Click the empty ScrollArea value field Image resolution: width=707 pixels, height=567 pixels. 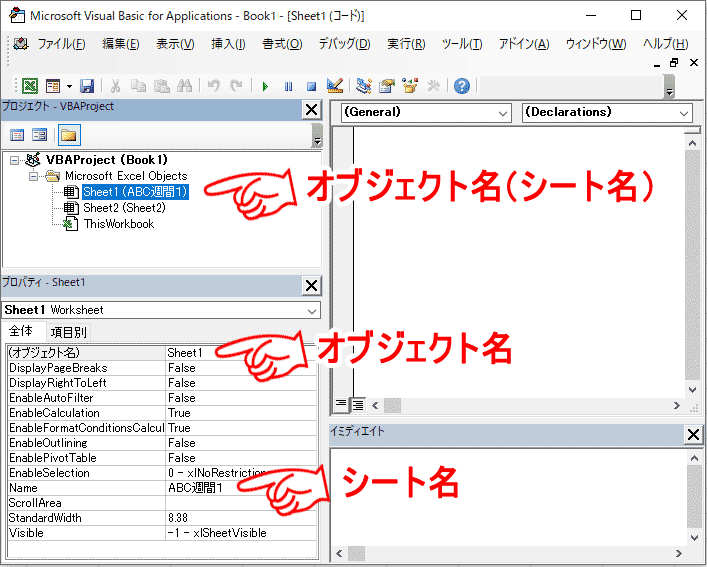(241, 503)
